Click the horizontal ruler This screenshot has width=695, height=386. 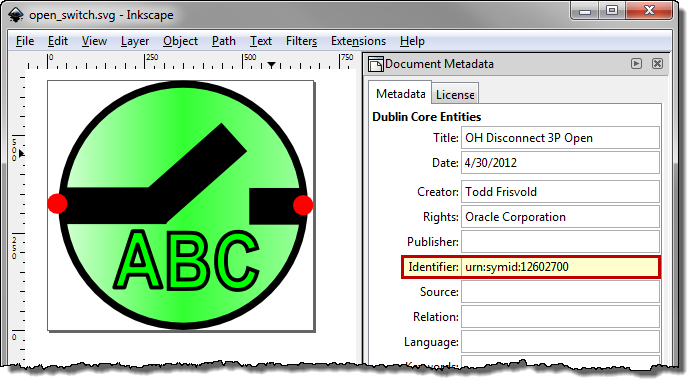click(191, 61)
